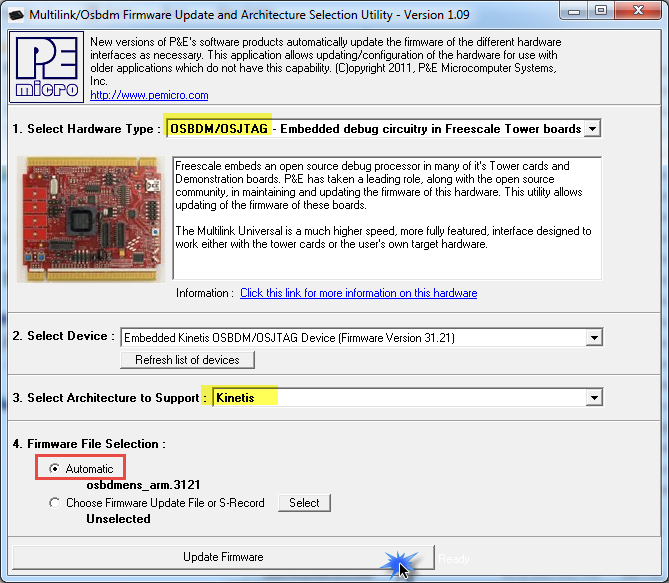Click the title bar application icon

point(17,15)
